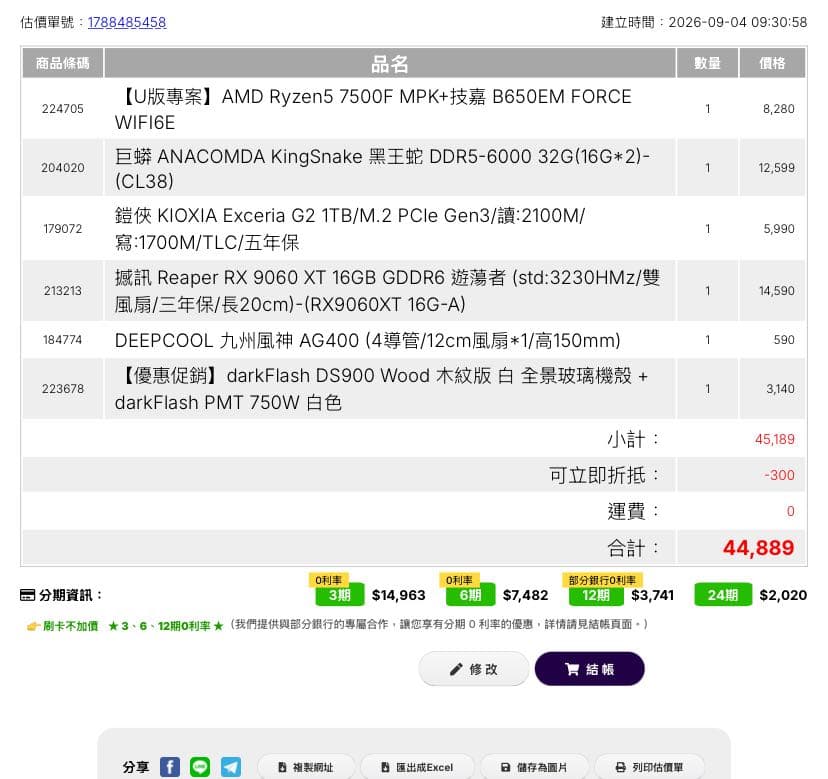
Task: Select the 24期 installment badge
Action: click(x=722, y=595)
